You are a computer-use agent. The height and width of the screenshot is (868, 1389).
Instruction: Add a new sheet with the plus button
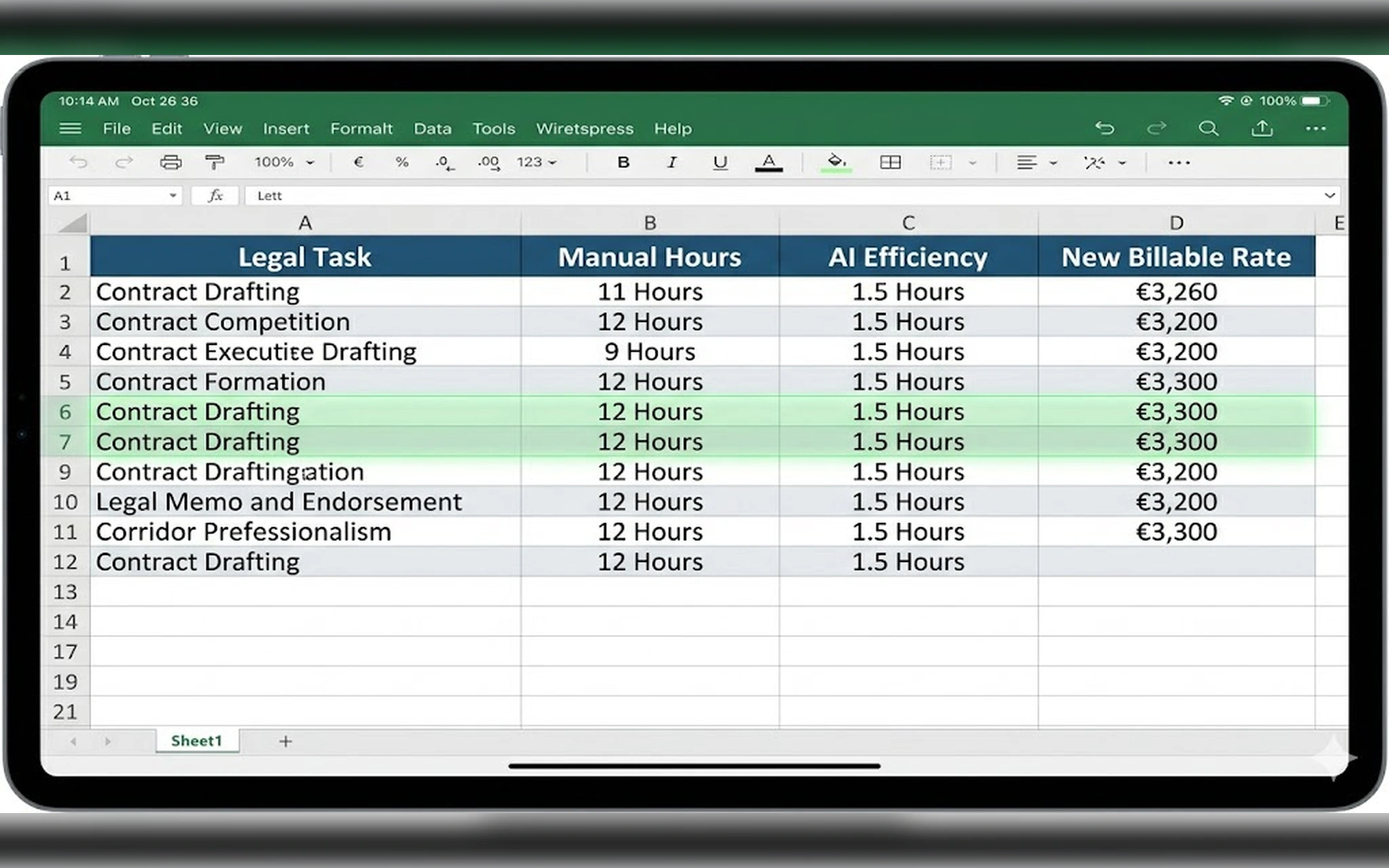(286, 741)
